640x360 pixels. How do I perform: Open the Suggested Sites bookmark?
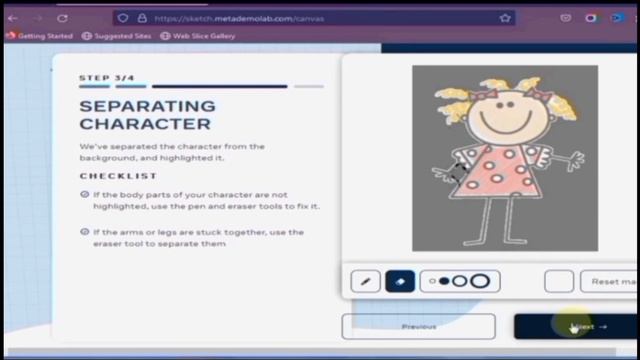click(116, 36)
